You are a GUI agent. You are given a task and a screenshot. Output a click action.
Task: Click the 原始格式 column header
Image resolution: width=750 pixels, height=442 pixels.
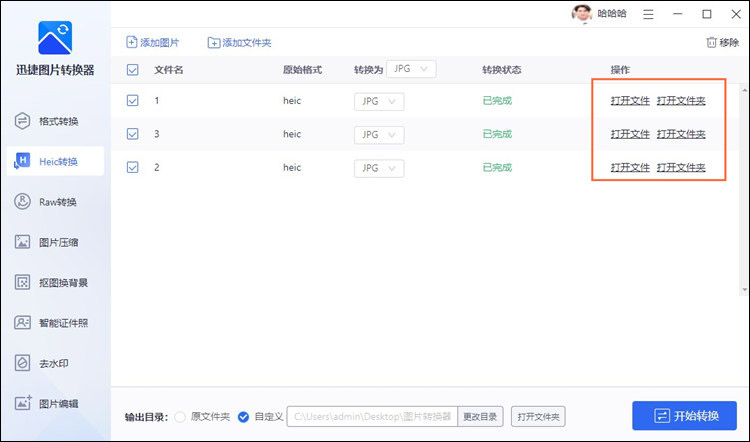click(302, 70)
